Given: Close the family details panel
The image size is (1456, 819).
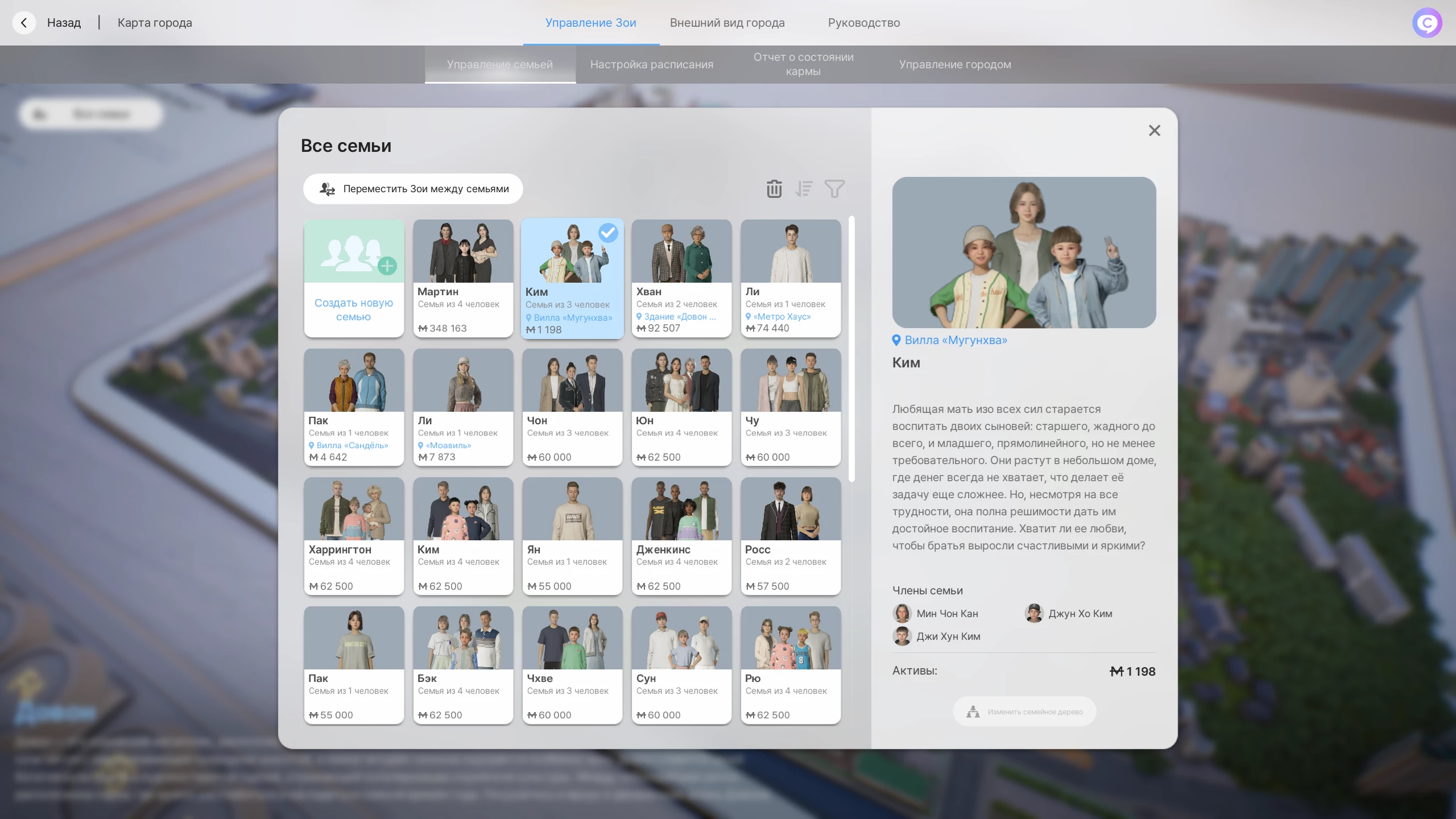Looking at the screenshot, I should click(x=1154, y=131).
